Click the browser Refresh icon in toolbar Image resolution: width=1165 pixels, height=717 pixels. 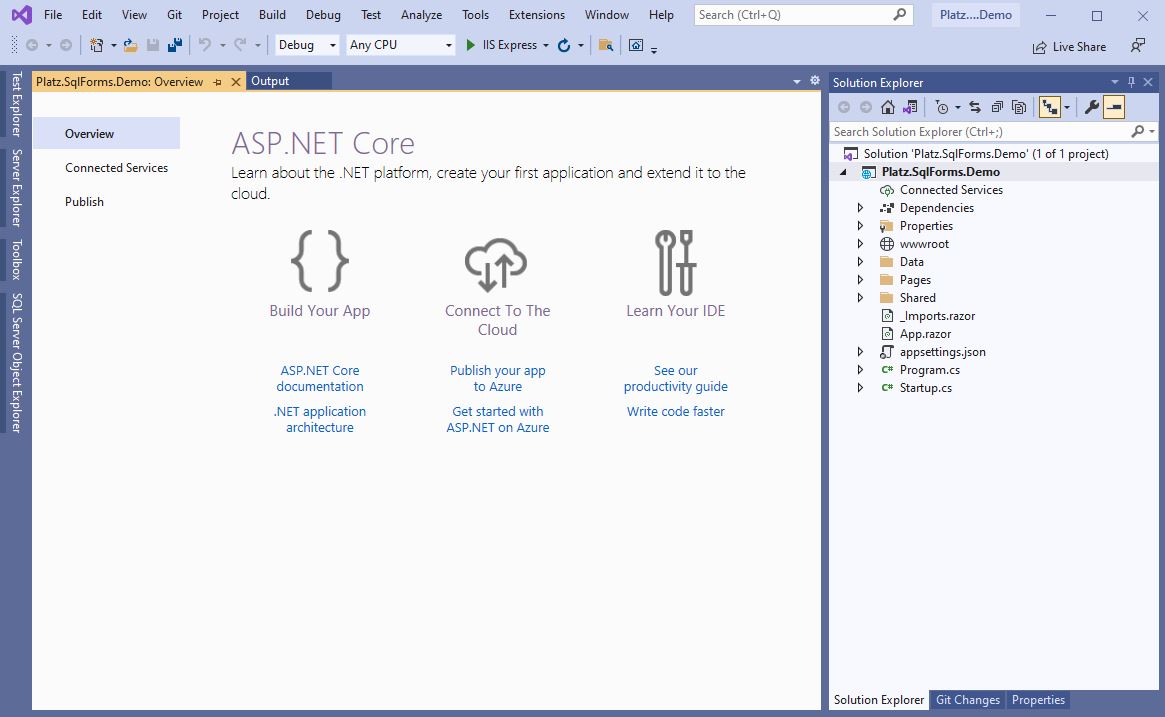[564, 45]
